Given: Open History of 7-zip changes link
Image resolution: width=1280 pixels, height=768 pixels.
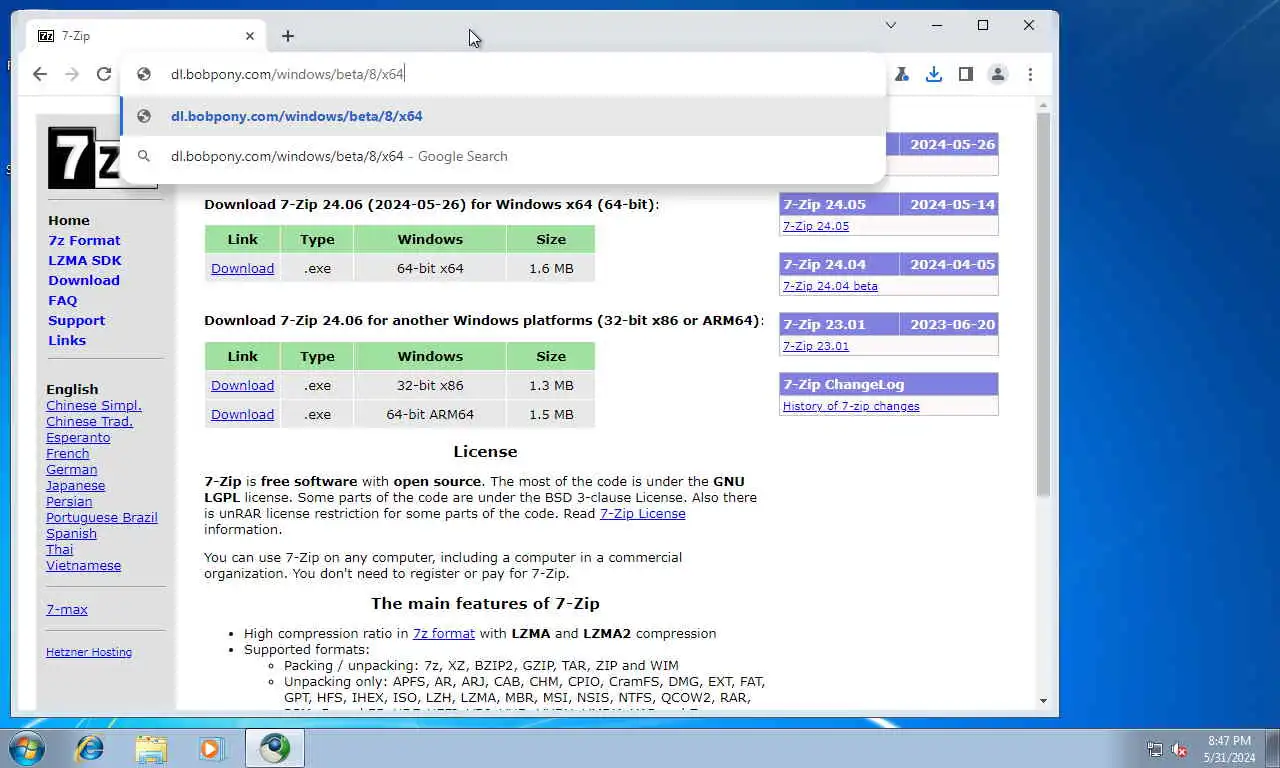Looking at the screenshot, I should point(851,406).
